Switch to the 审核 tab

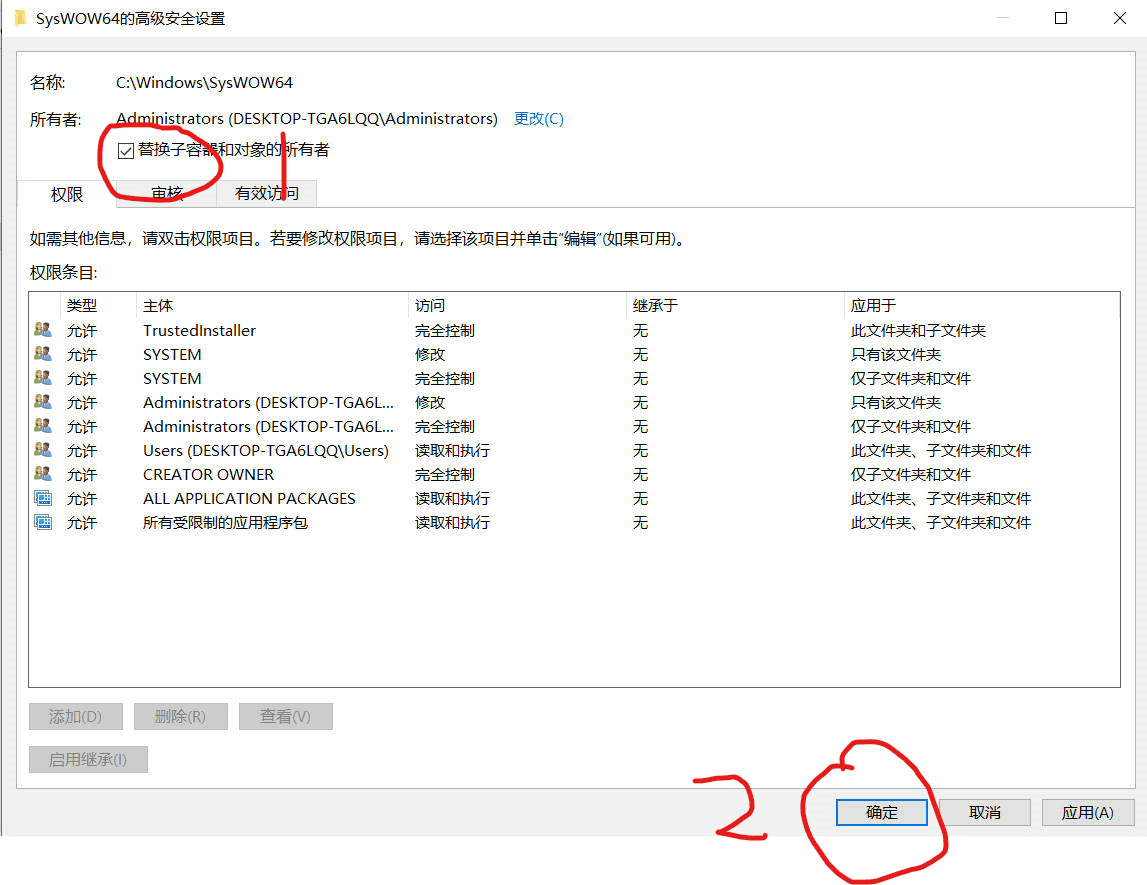pyautogui.click(x=167, y=193)
